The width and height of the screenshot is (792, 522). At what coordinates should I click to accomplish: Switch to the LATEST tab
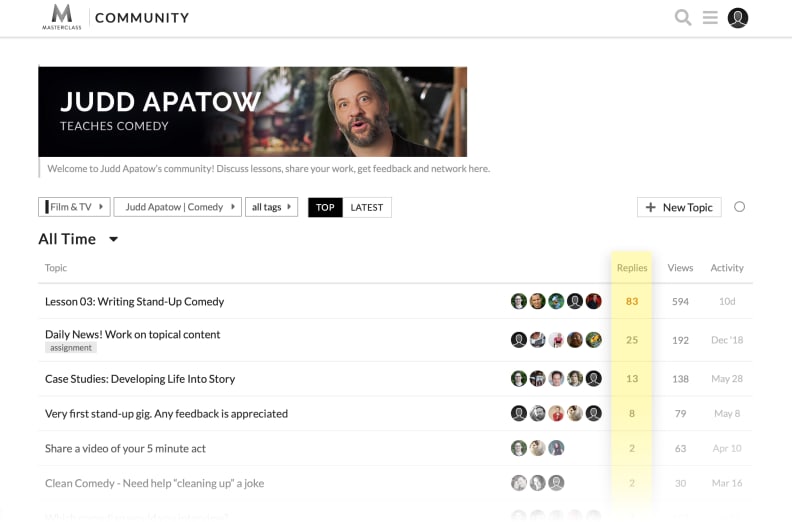click(x=367, y=207)
